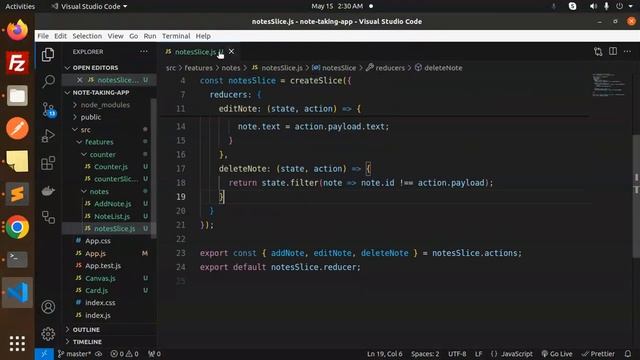
Task: Open the Explorer view in activity bar
Action: click(x=48, y=55)
